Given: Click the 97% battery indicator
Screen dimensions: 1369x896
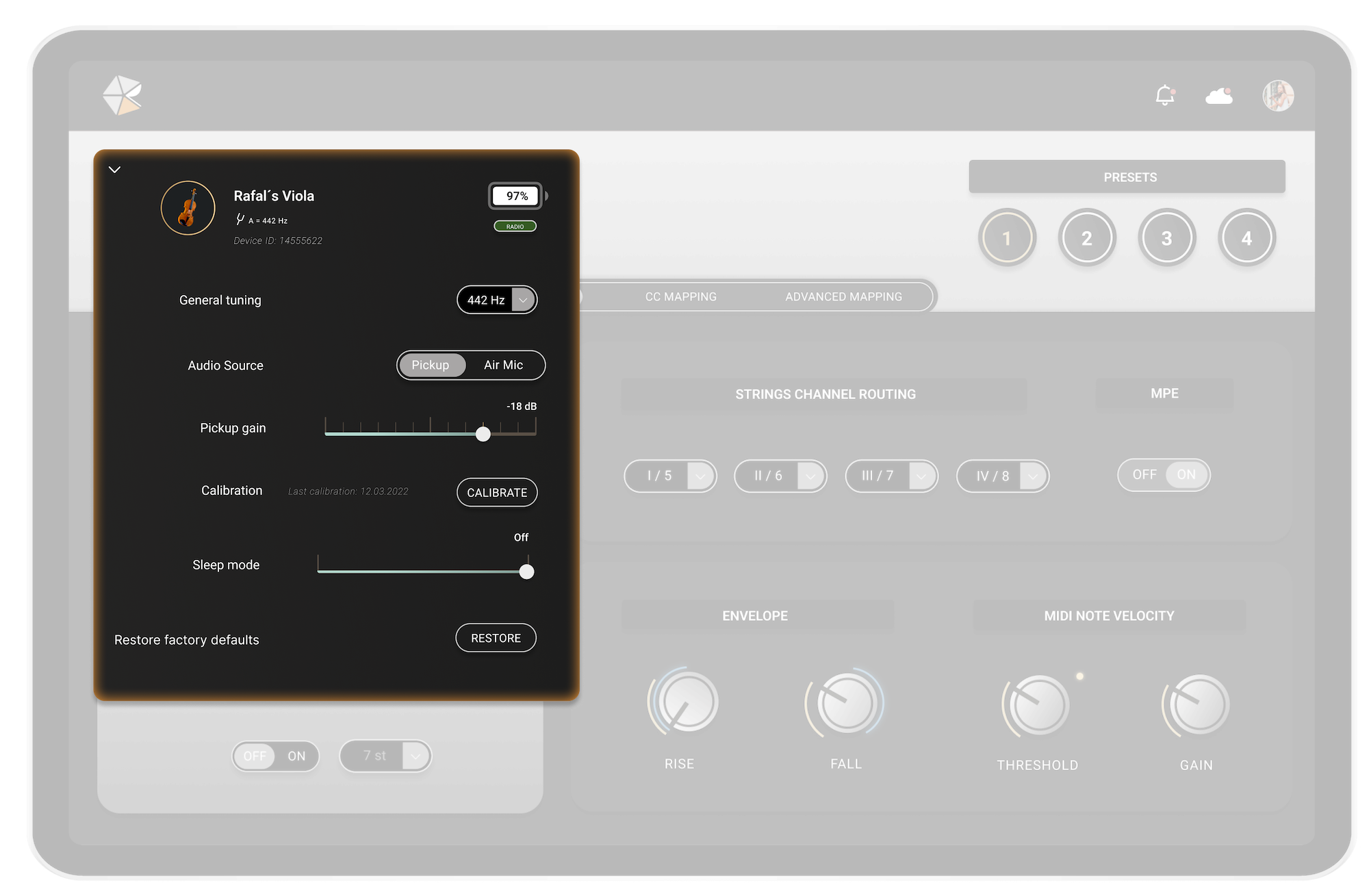Looking at the screenshot, I should 517,196.
